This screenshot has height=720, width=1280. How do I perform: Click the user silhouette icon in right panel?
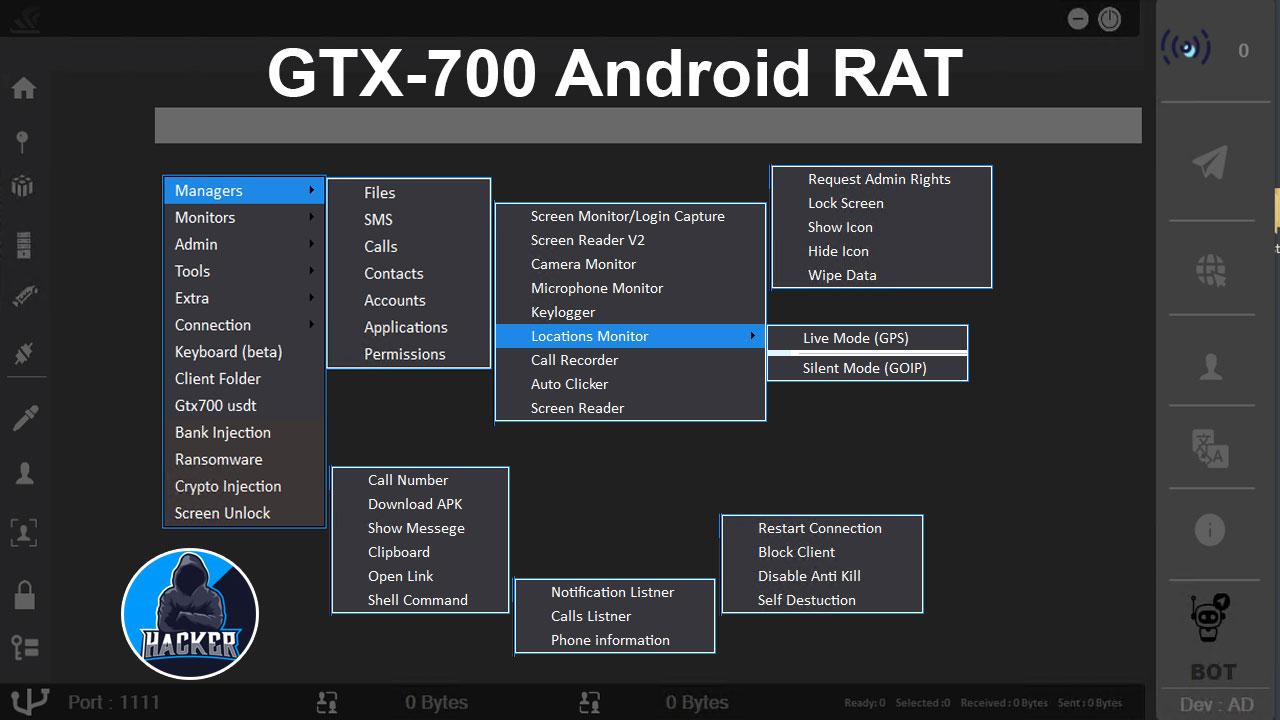click(x=1211, y=367)
